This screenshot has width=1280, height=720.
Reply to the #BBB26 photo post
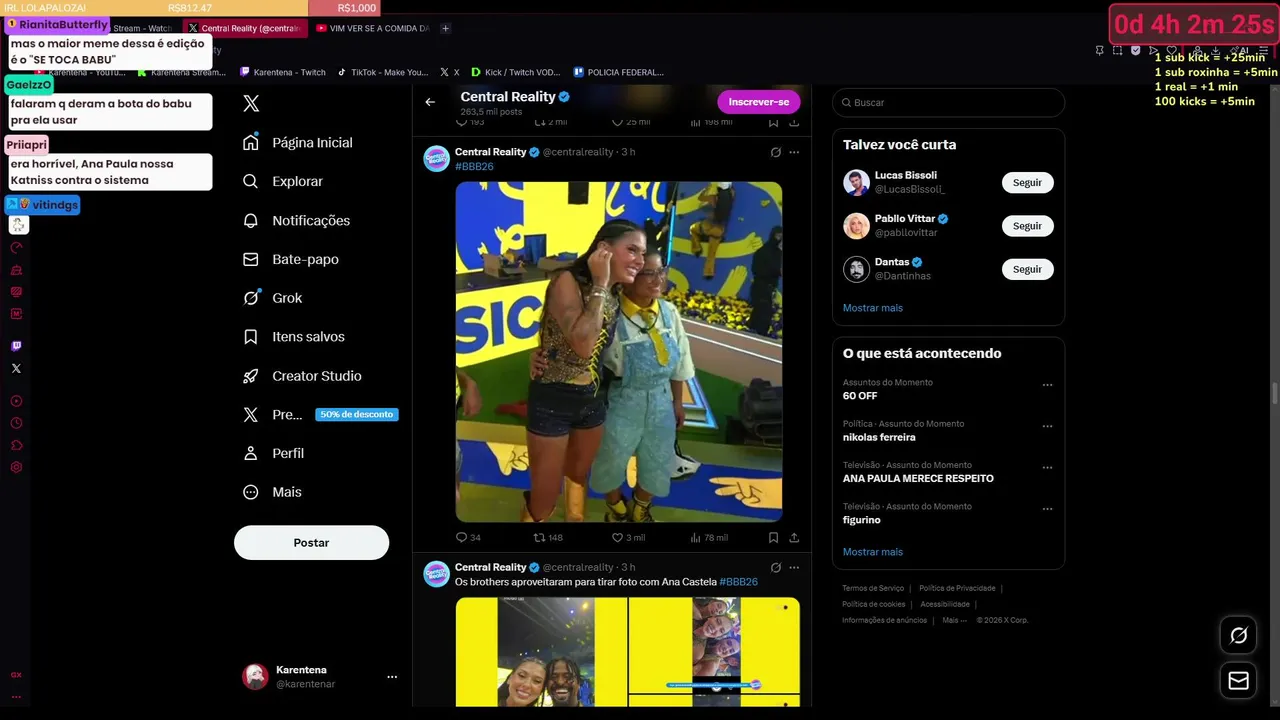click(x=468, y=538)
